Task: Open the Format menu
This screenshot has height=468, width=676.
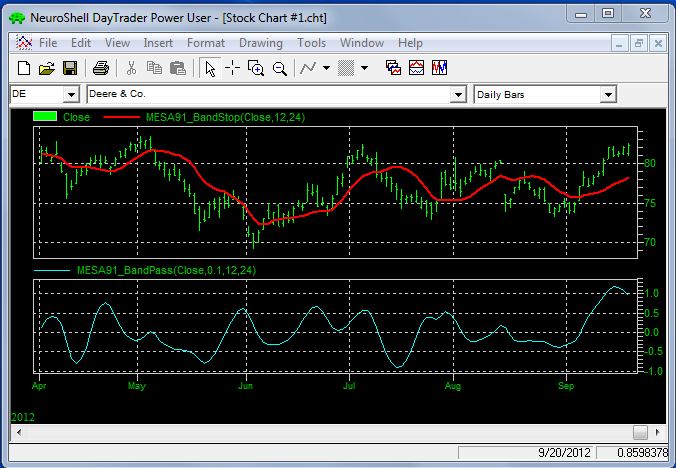Action: point(206,43)
